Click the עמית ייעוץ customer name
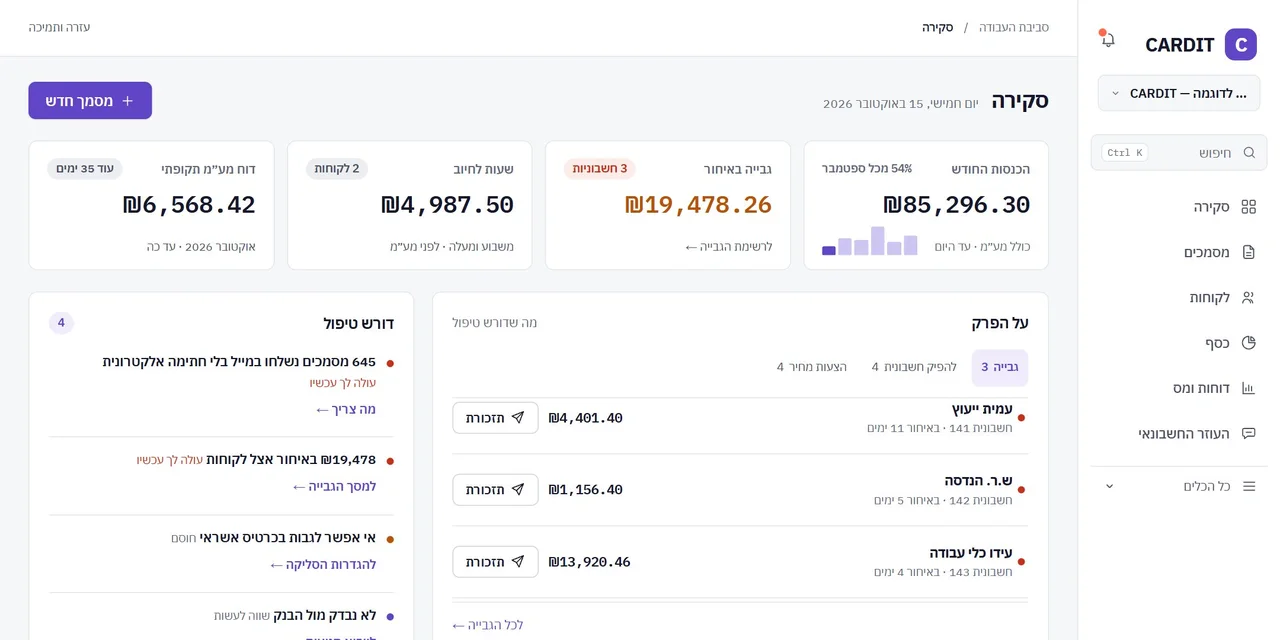 point(982,409)
